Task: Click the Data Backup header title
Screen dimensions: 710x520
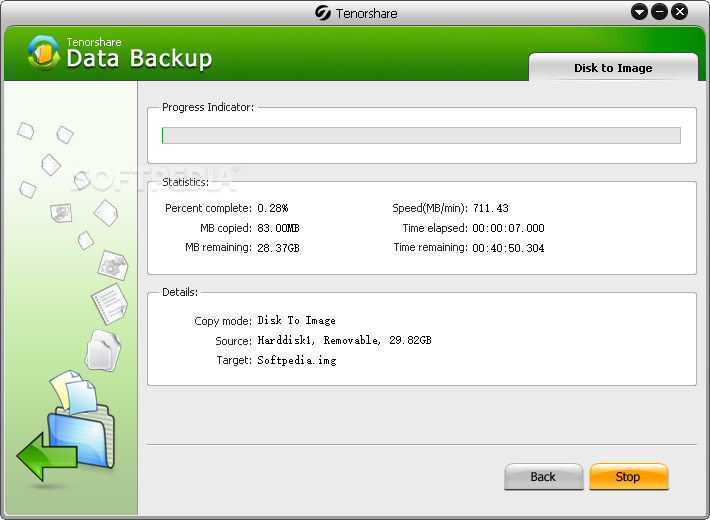Action: coord(139,58)
